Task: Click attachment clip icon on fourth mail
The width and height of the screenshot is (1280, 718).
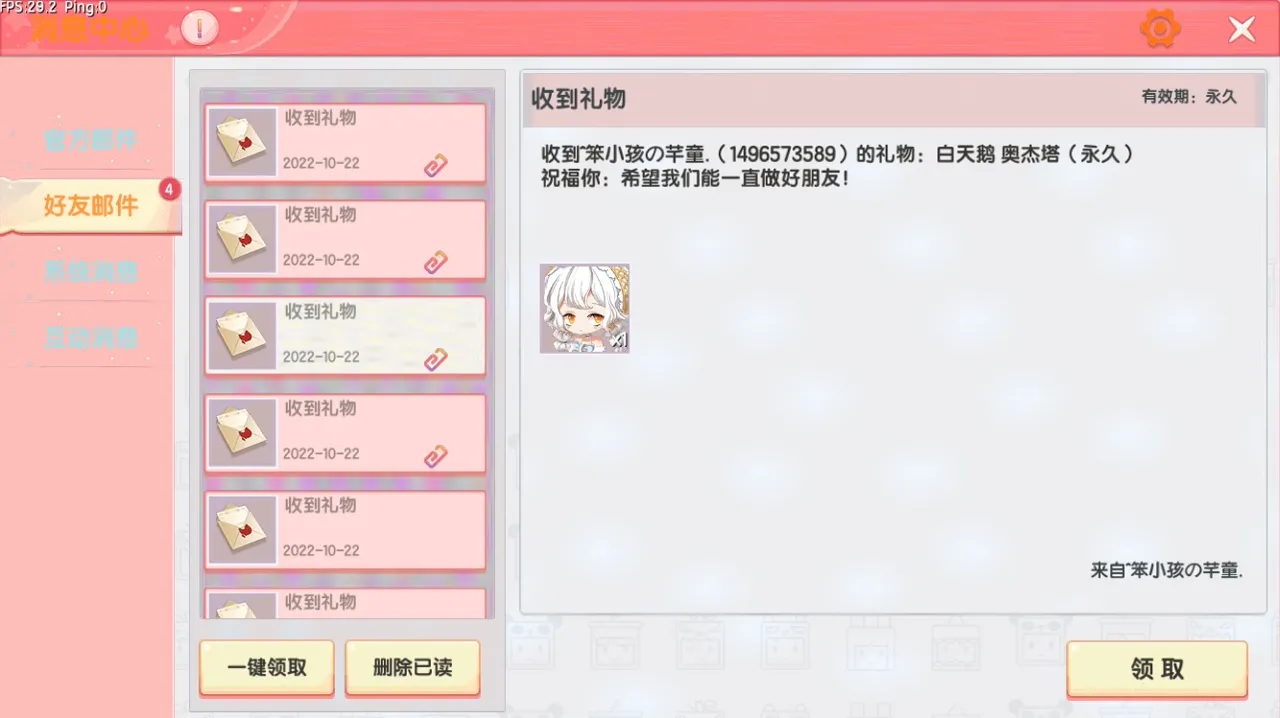Action: tap(435, 457)
